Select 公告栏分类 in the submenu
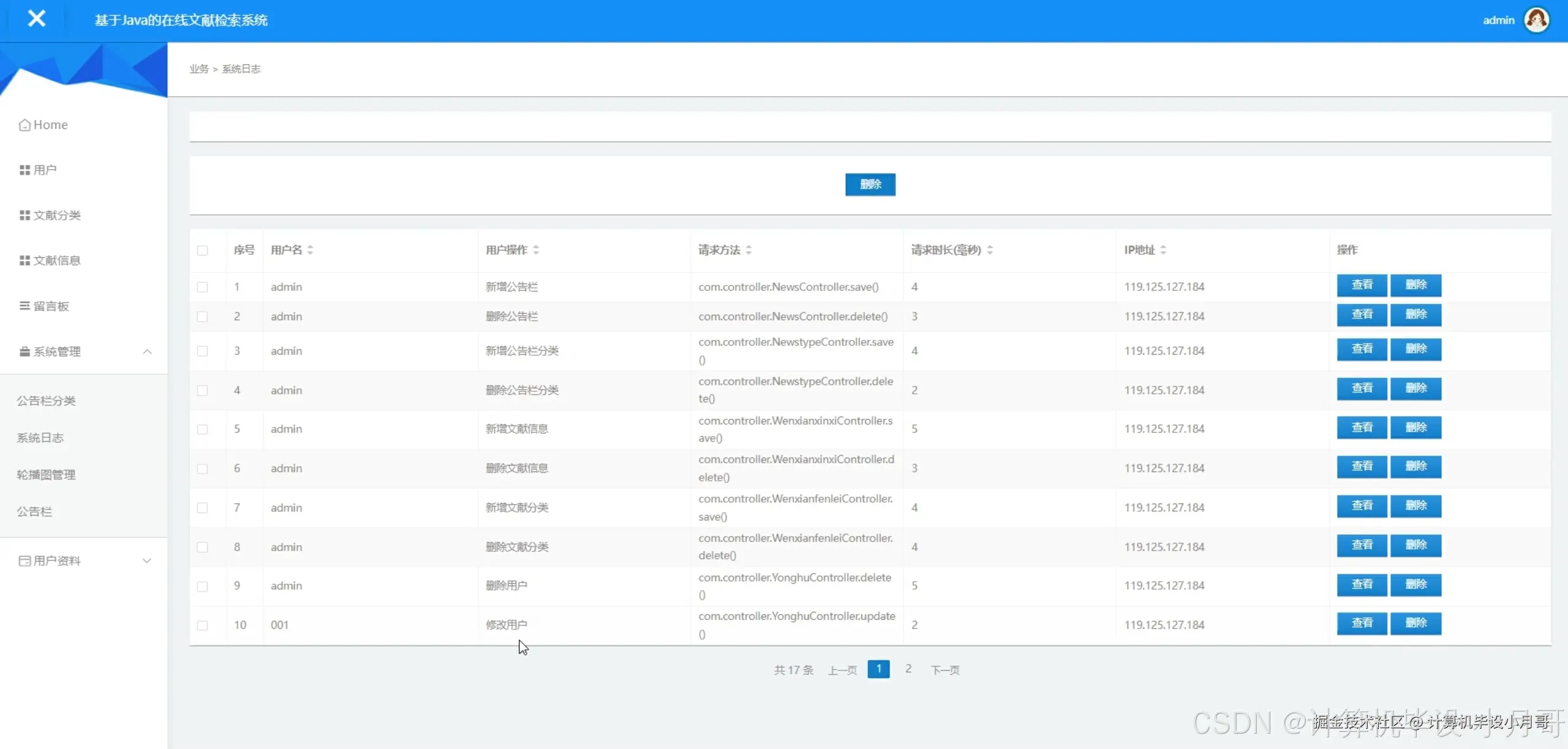The width and height of the screenshot is (1568, 749). 46,401
